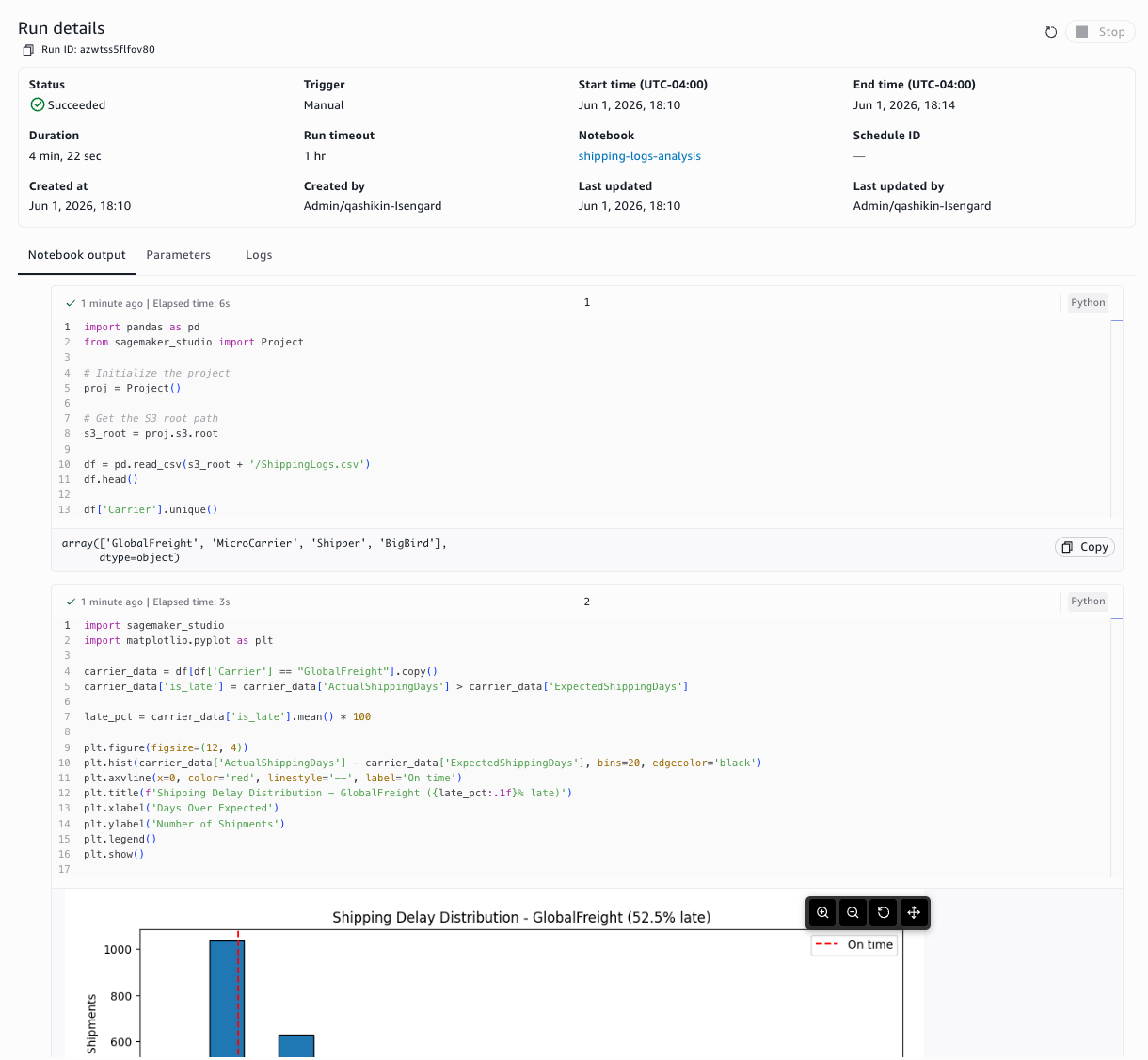Click the '1 hr' run timeout value
Viewport: 1148px width, 1060px height.
pos(314,156)
